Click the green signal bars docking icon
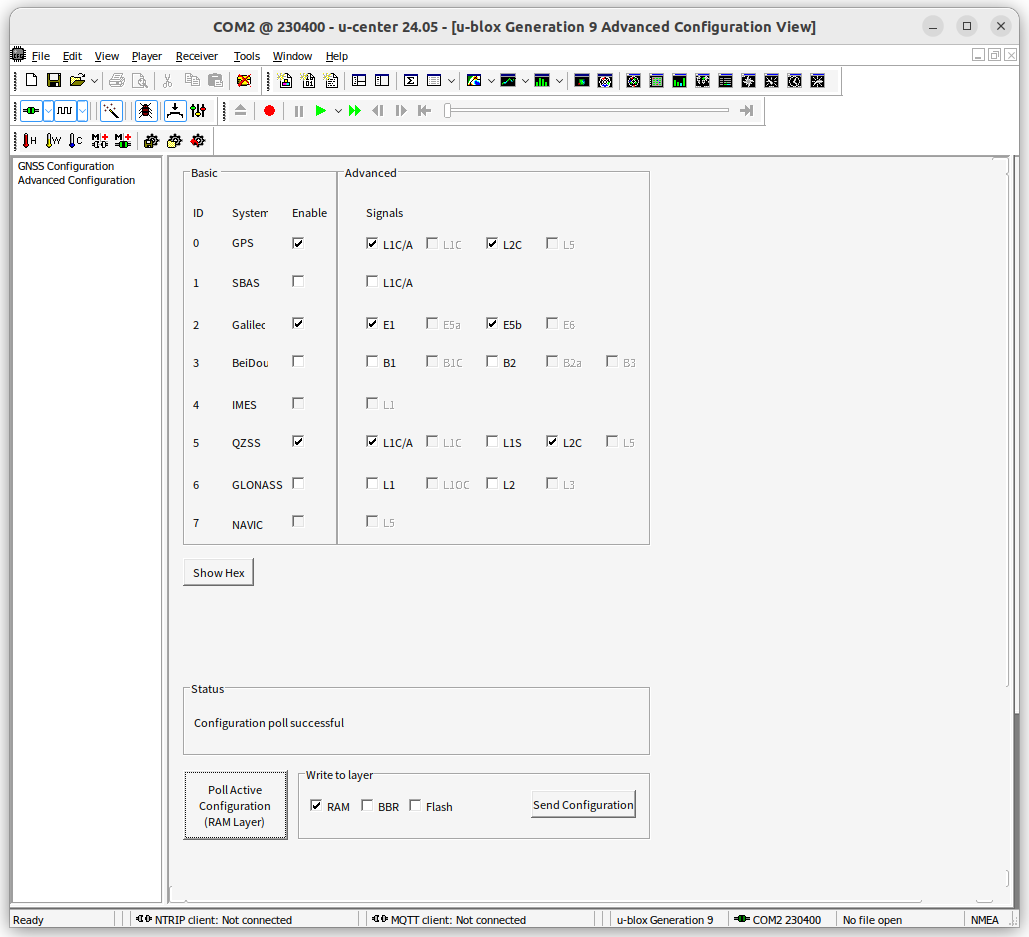 [679, 81]
